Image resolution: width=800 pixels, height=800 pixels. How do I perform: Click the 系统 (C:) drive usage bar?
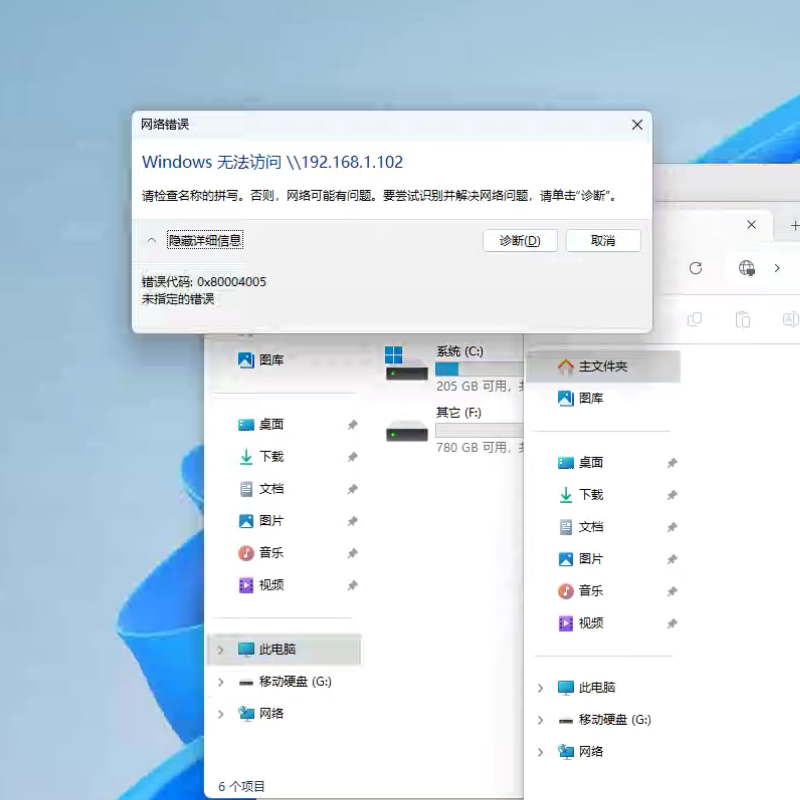(479, 369)
